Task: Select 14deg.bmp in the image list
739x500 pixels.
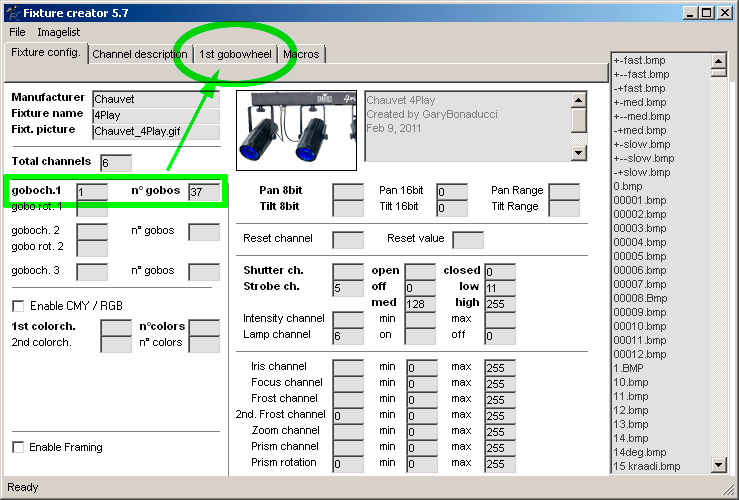Action: [640, 452]
